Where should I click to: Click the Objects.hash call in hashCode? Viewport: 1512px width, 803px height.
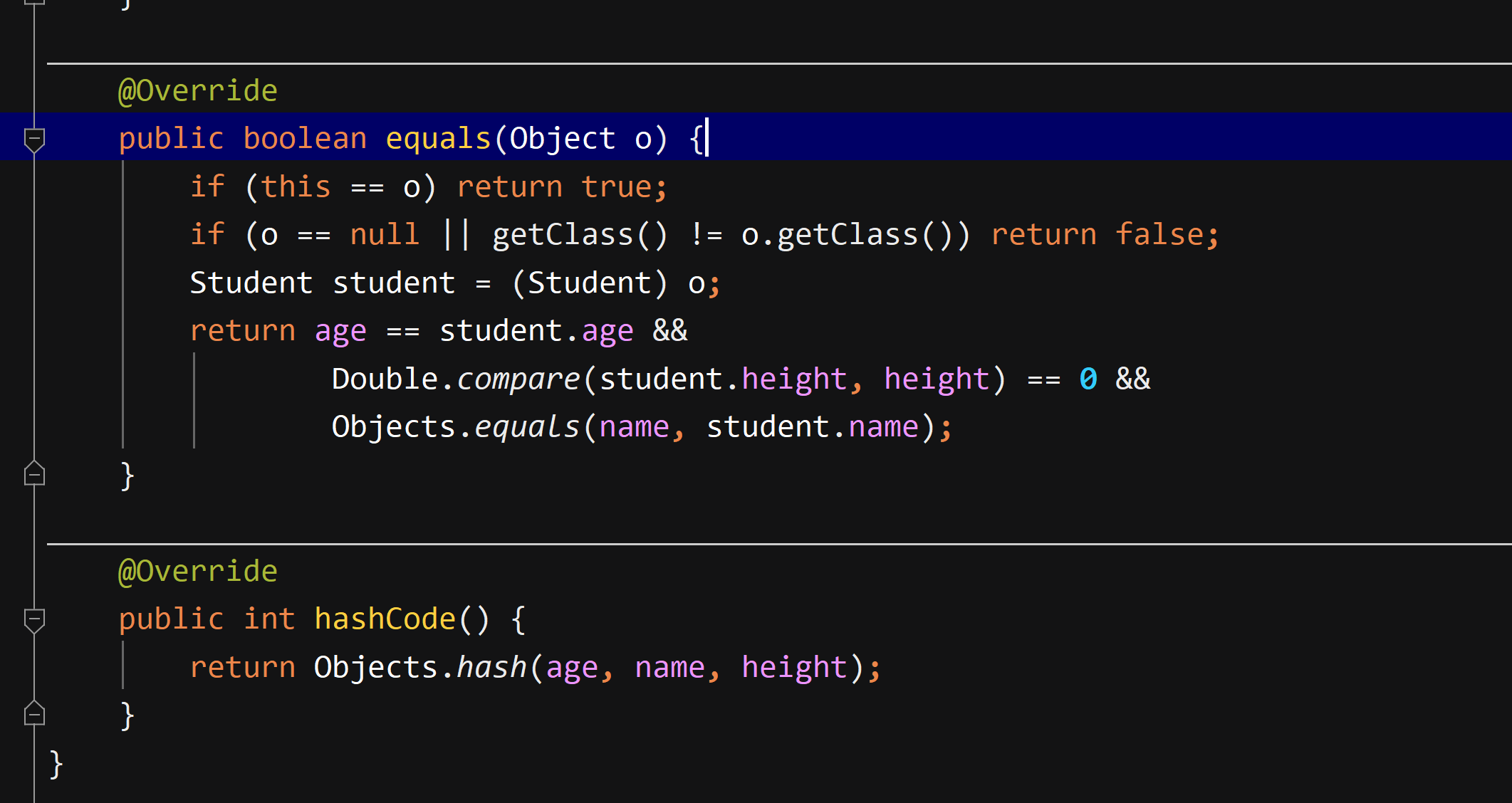point(420,666)
